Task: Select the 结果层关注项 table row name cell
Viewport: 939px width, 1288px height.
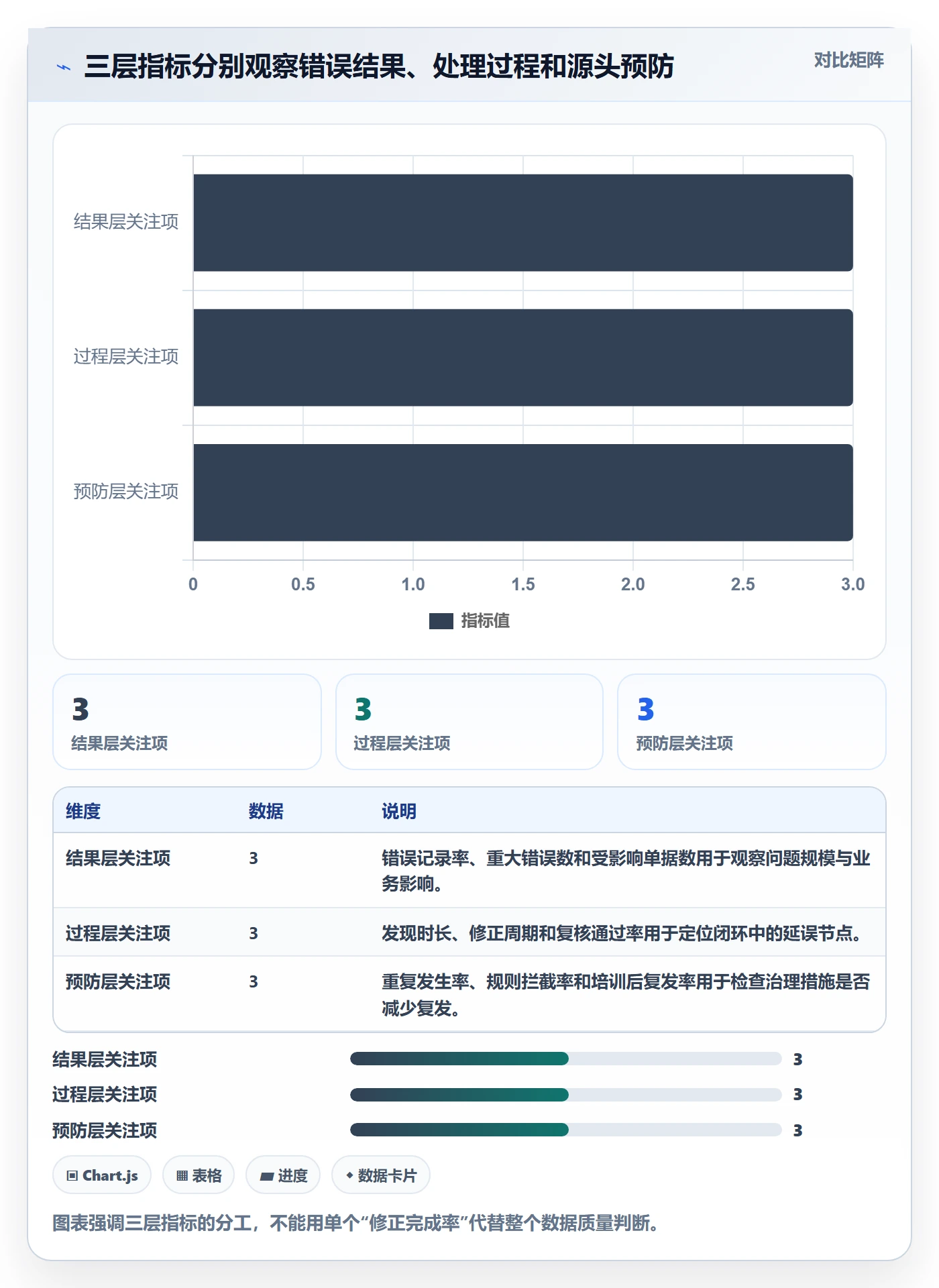Action: click(118, 859)
